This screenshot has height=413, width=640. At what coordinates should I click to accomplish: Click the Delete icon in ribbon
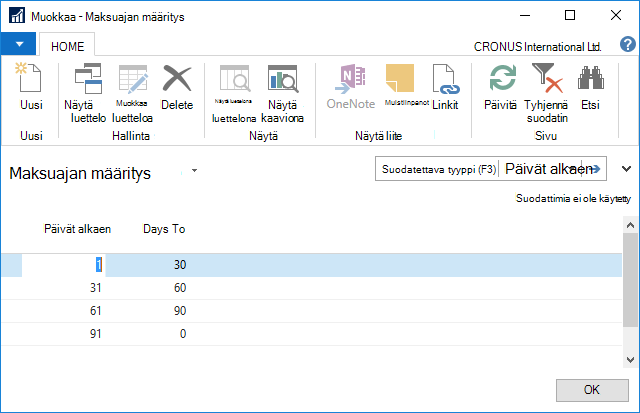click(177, 78)
